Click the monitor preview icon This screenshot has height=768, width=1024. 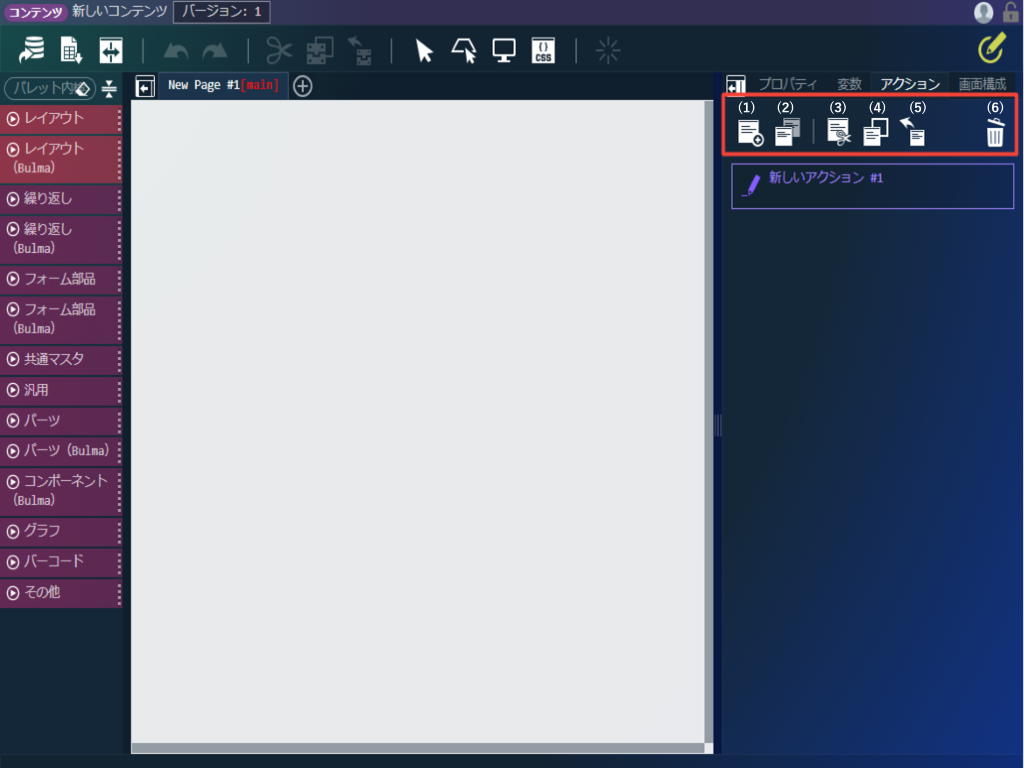504,50
